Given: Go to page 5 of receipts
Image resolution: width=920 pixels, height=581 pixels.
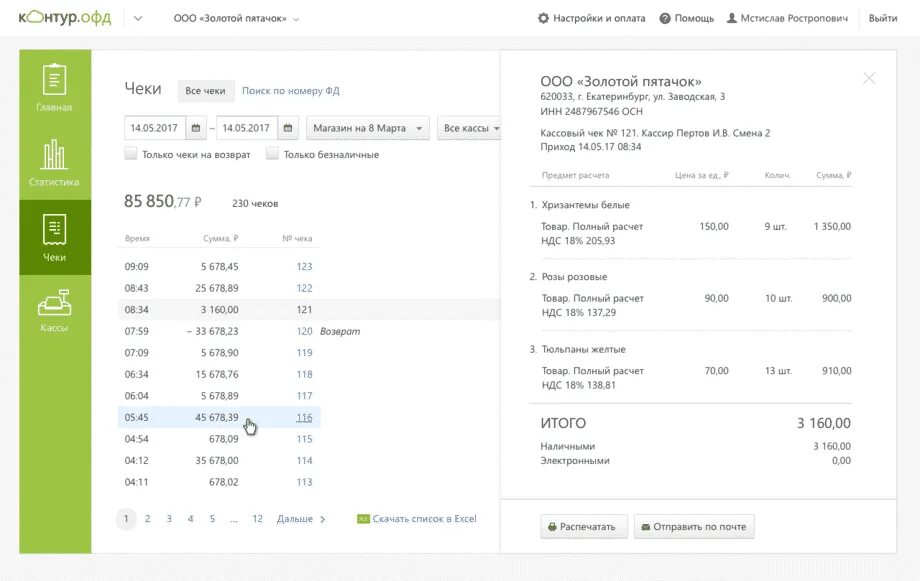Looking at the screenshot, I should pyautogui.click(x=212, y=519).
